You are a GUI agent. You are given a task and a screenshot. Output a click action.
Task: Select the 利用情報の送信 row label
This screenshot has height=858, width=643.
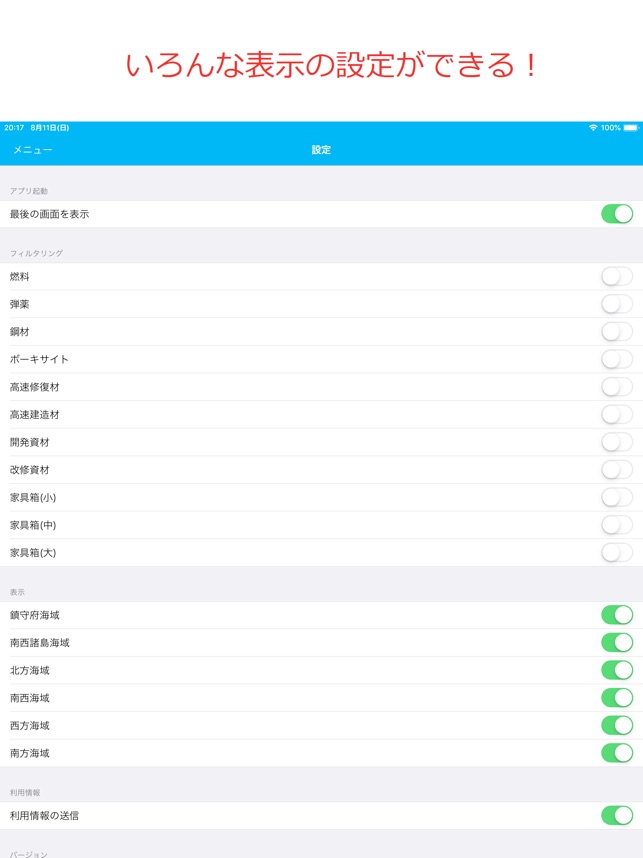pyautogui.click(x=44, y=815)
